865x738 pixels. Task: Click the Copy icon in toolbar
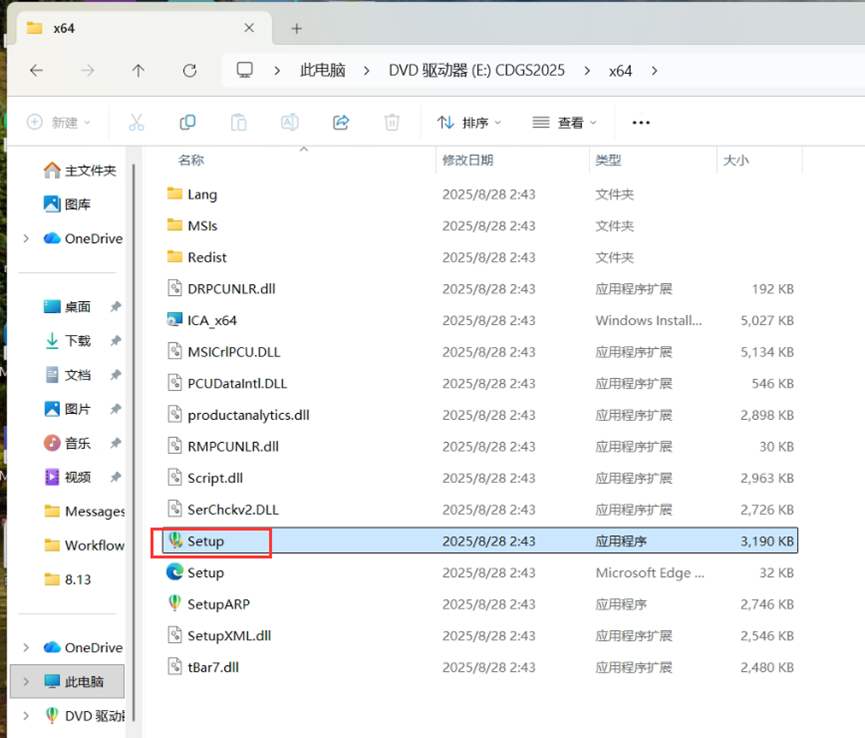coord(187,122)
